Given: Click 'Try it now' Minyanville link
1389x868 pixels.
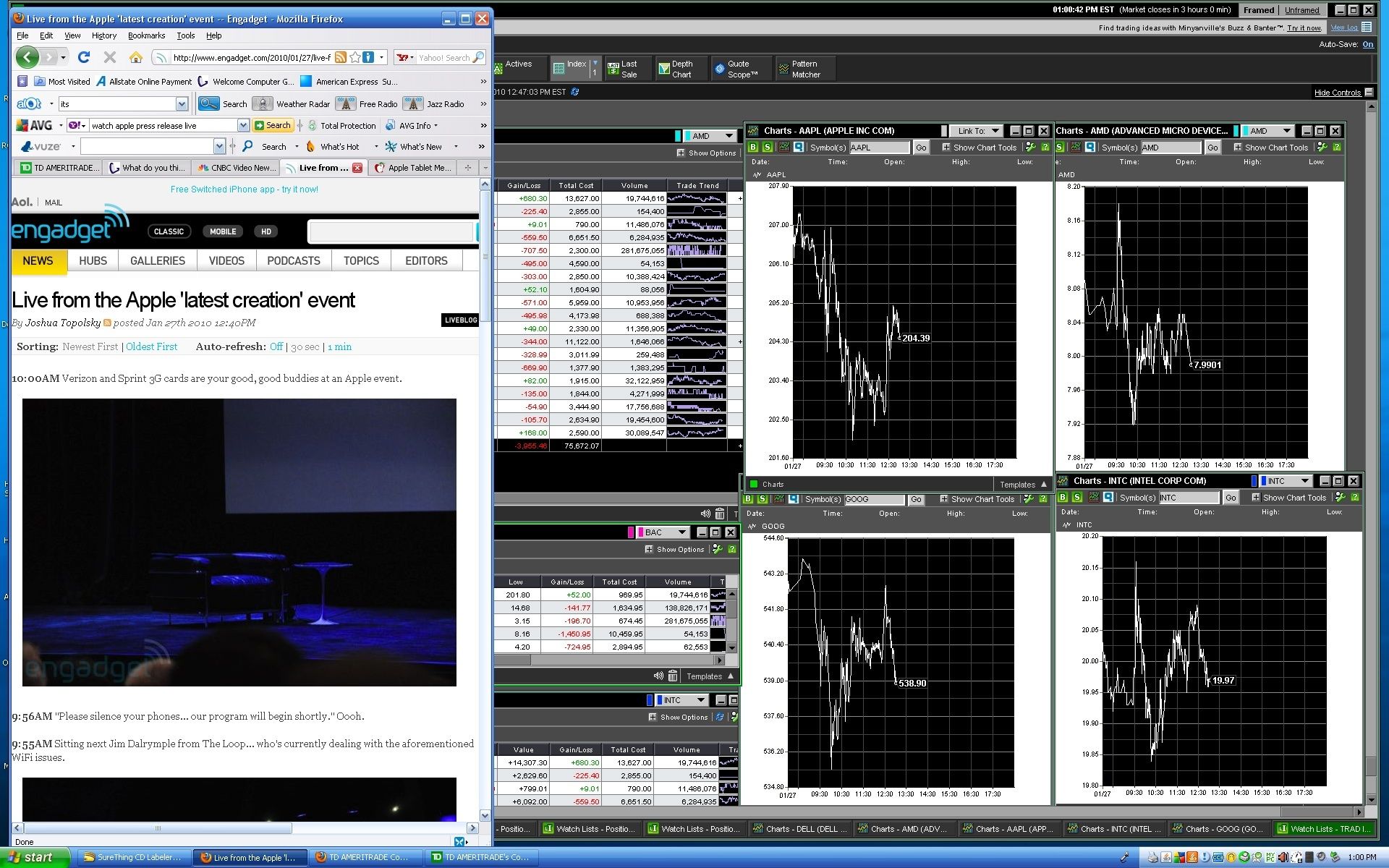Looking at the screenshot, I should coord(1304,27).
